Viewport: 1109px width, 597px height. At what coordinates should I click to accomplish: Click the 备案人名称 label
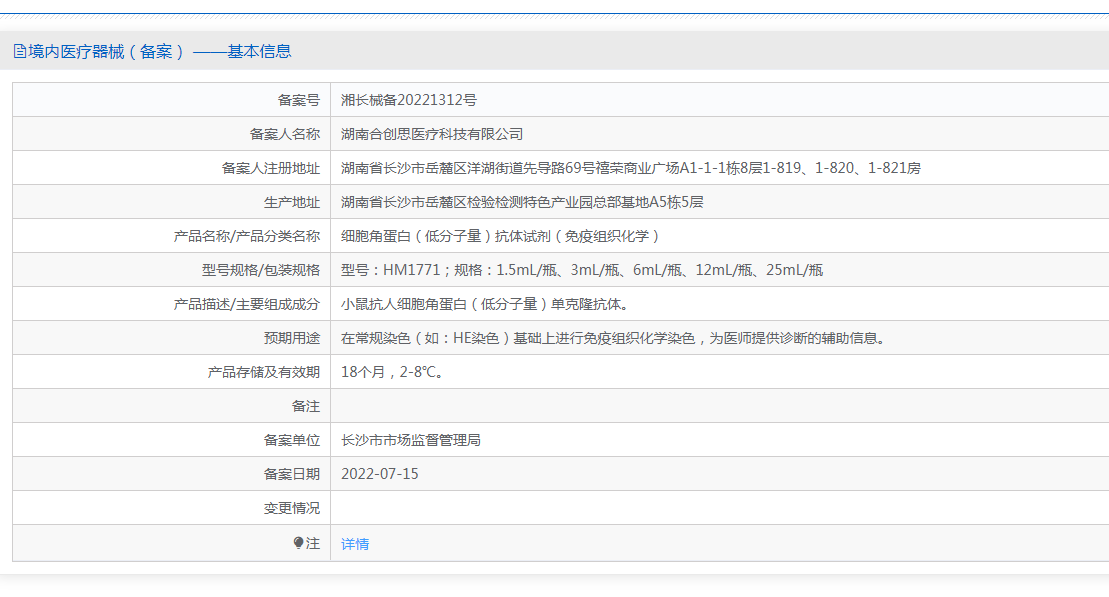pos(284,134)
